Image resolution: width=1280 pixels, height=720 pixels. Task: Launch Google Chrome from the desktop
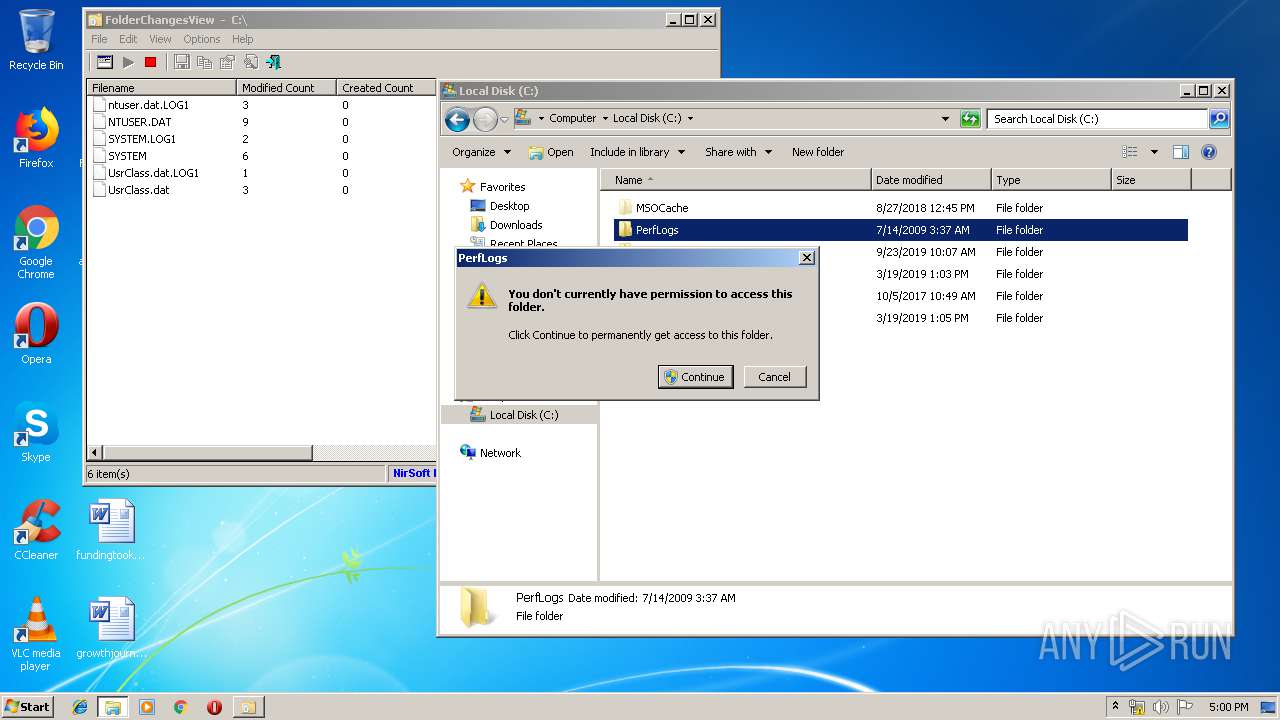click(x=36, y=243)
